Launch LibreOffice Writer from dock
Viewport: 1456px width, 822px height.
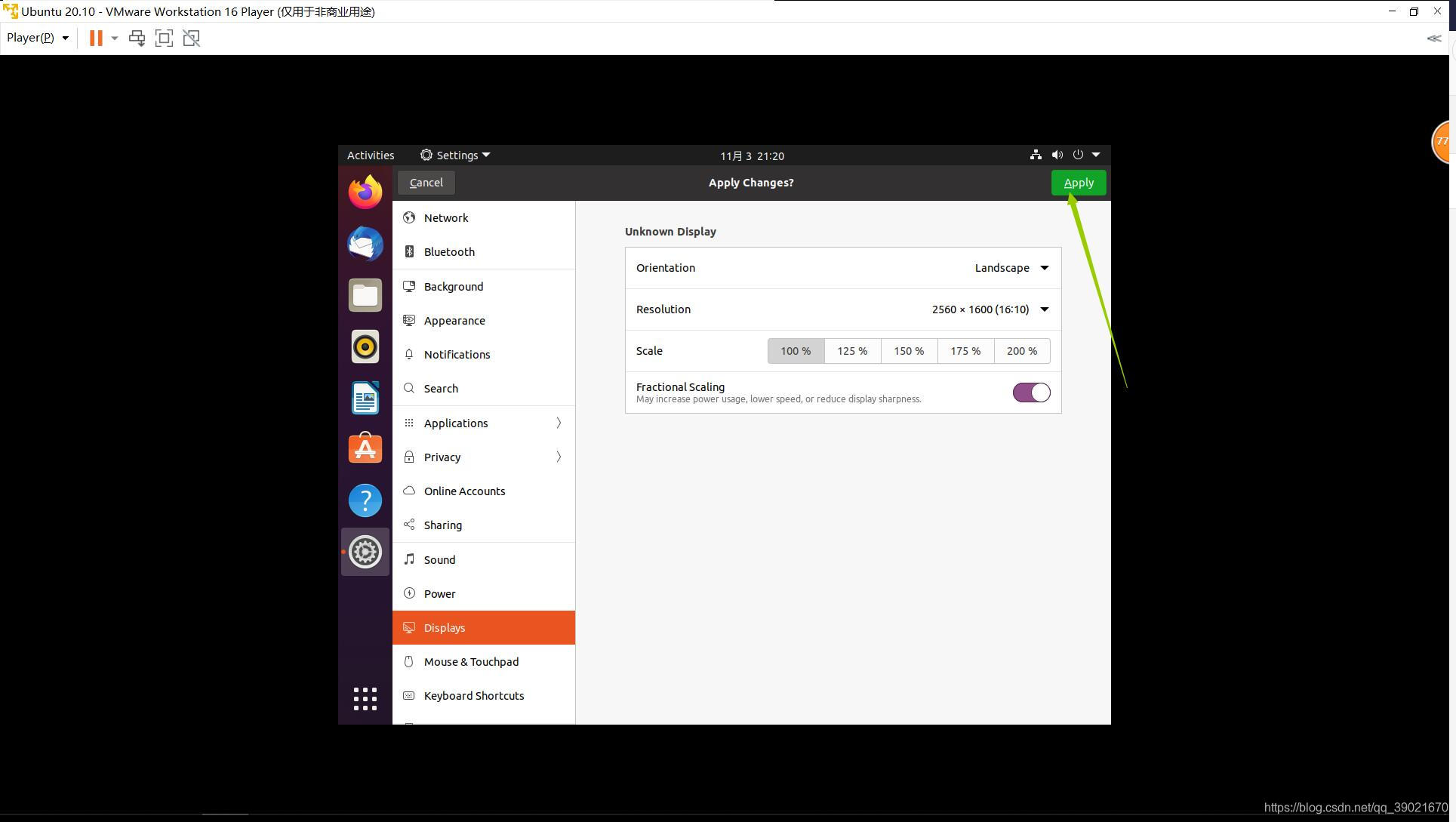[x=365, y=398]
